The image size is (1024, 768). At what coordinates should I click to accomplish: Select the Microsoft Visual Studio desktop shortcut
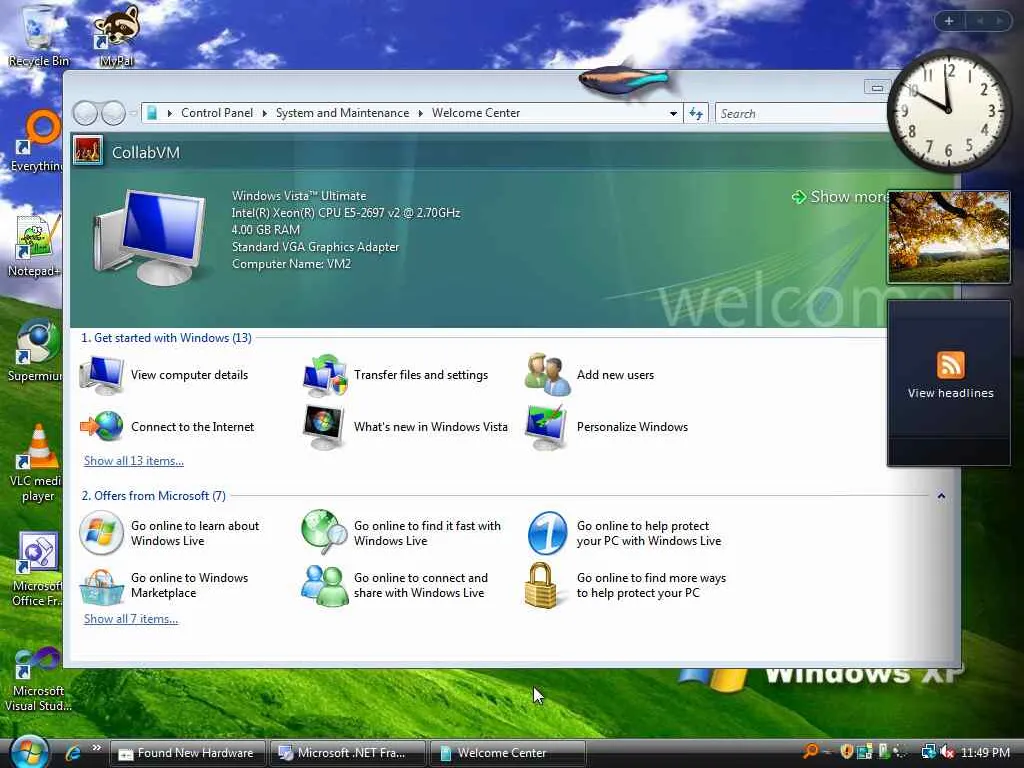[x=38, y=679]
